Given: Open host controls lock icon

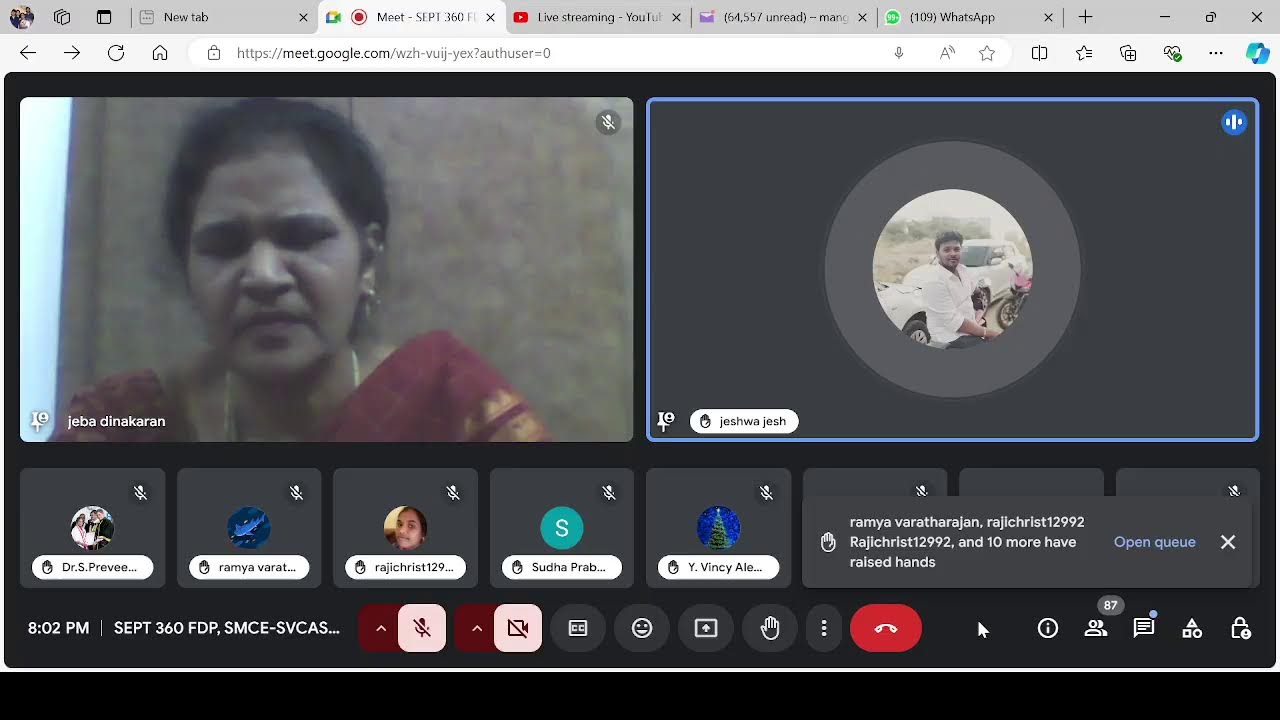Looking at the screenshot, I should [1240, 628].
